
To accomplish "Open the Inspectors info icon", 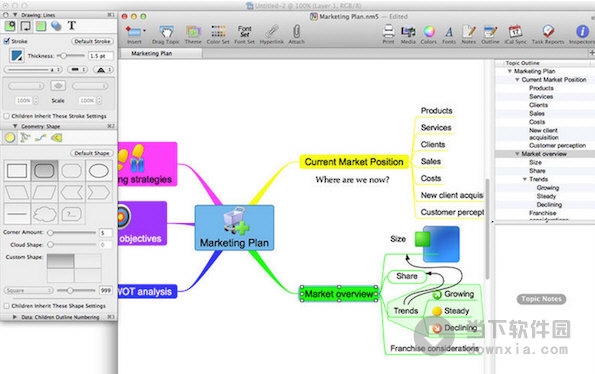I will coord(582,31).
